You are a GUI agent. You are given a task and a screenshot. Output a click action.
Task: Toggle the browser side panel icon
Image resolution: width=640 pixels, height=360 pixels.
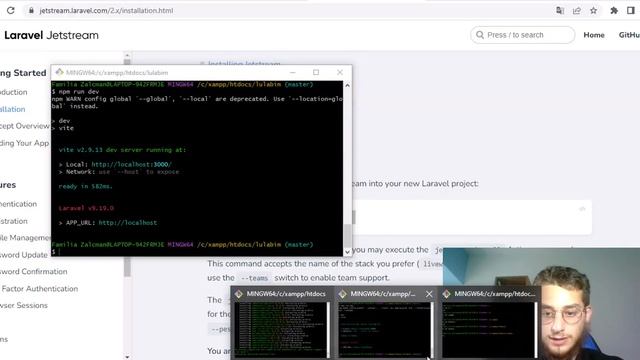pyautogui.click(x=631, y=11)
